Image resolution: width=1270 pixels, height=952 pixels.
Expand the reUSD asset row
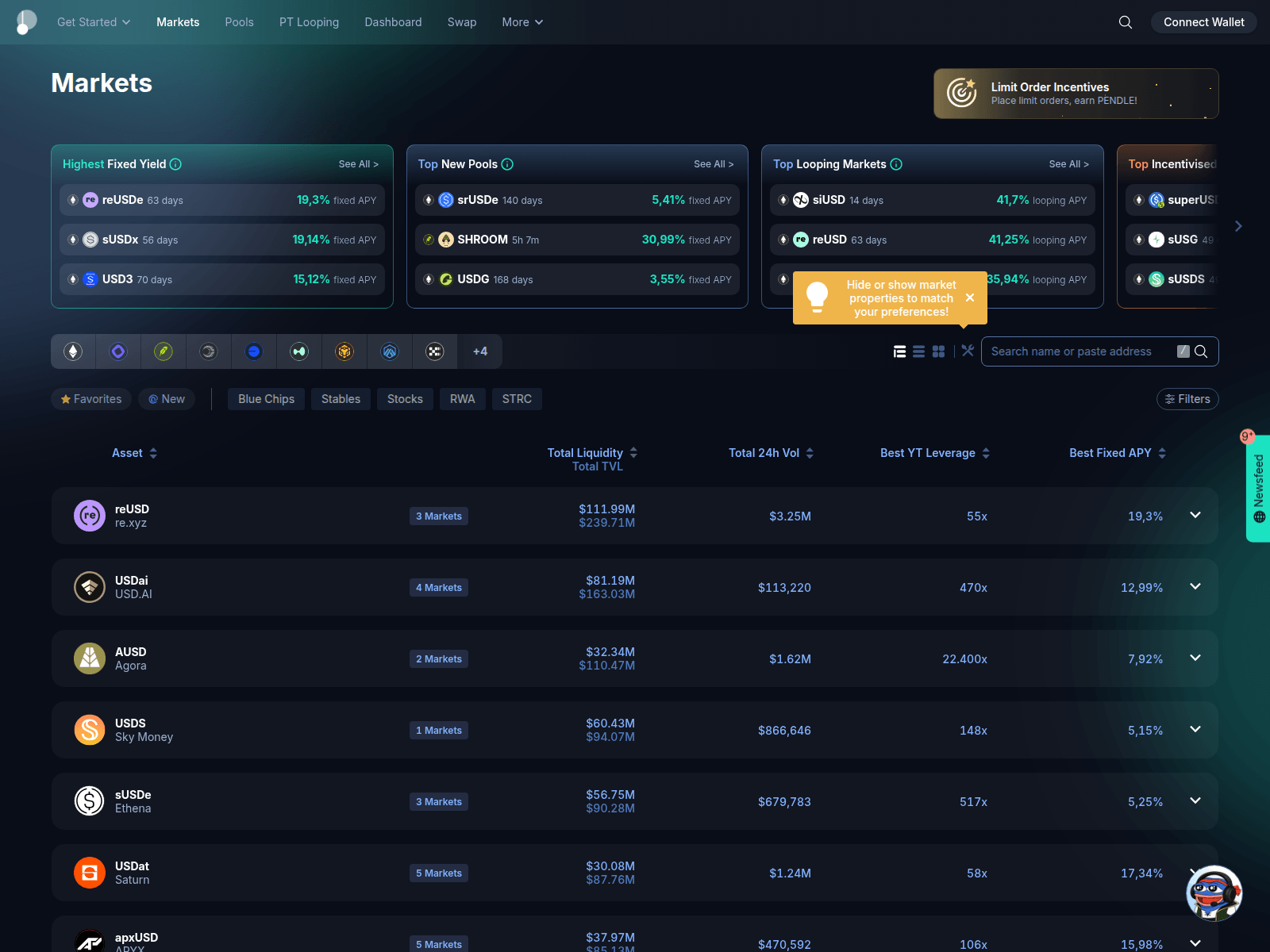point(1195,516)
